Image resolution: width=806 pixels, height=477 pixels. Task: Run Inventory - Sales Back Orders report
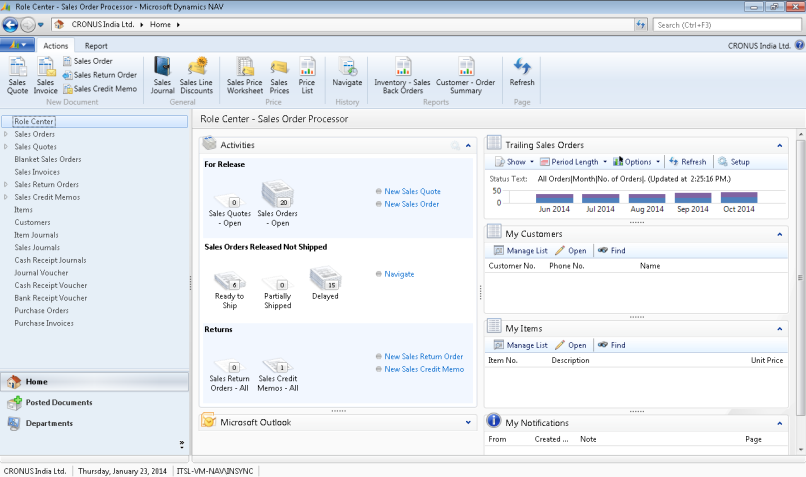pos(402,76)
